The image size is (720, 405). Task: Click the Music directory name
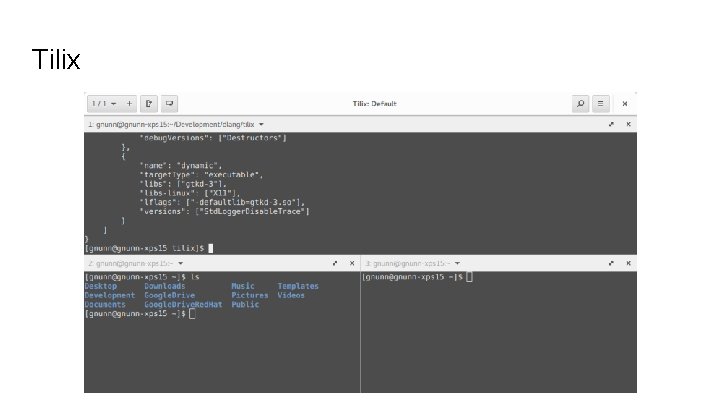point(243,286)
